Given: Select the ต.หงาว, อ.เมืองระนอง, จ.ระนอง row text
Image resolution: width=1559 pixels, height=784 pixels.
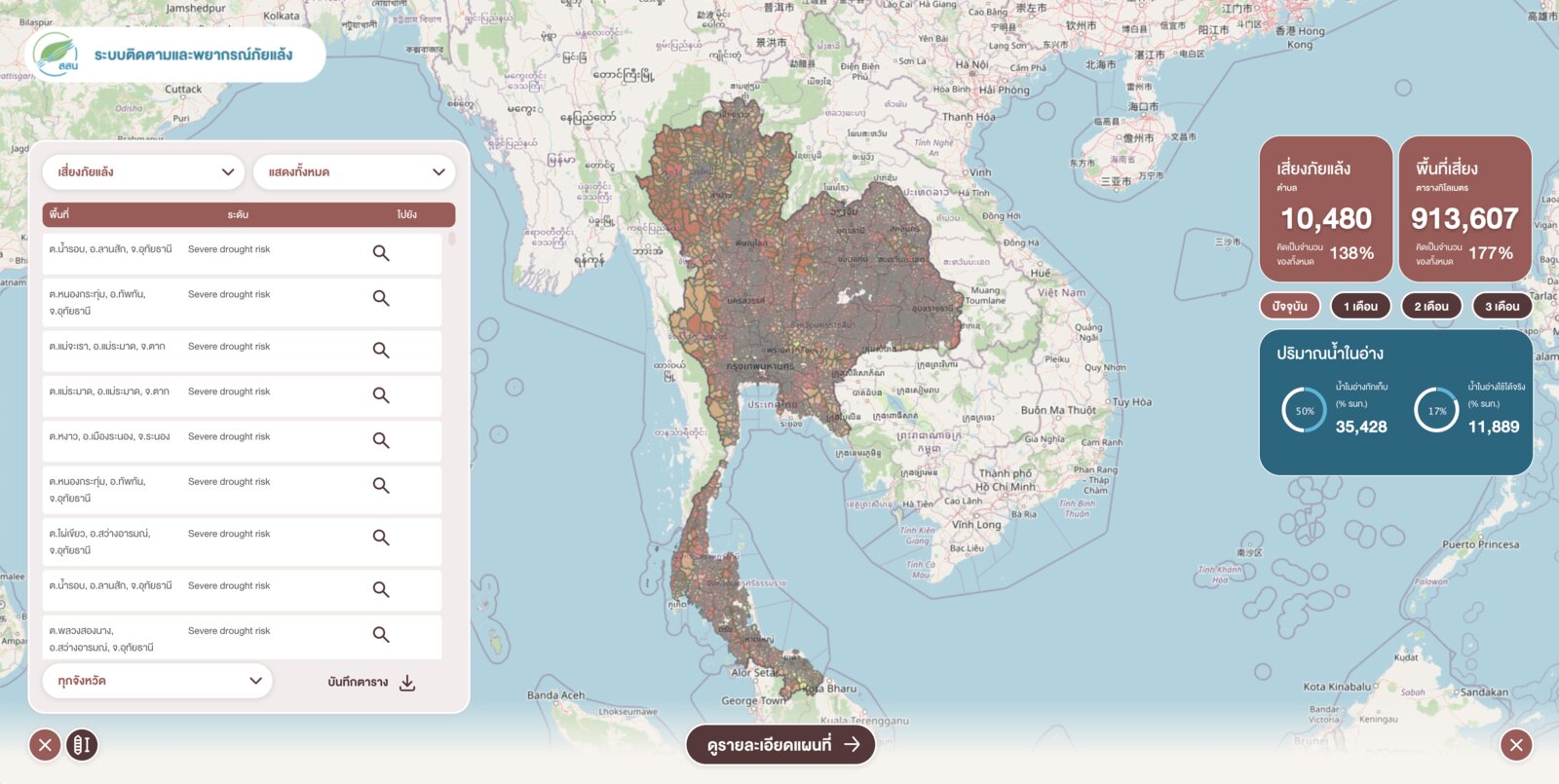Looking at the screenshot, I should click(x=109, y=437).
